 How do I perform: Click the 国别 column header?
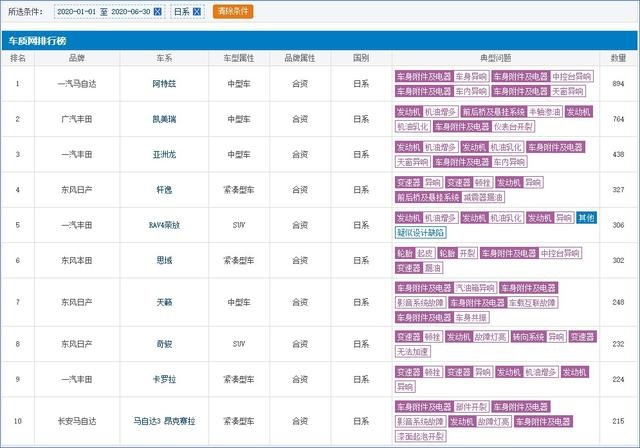coord(361,58)
